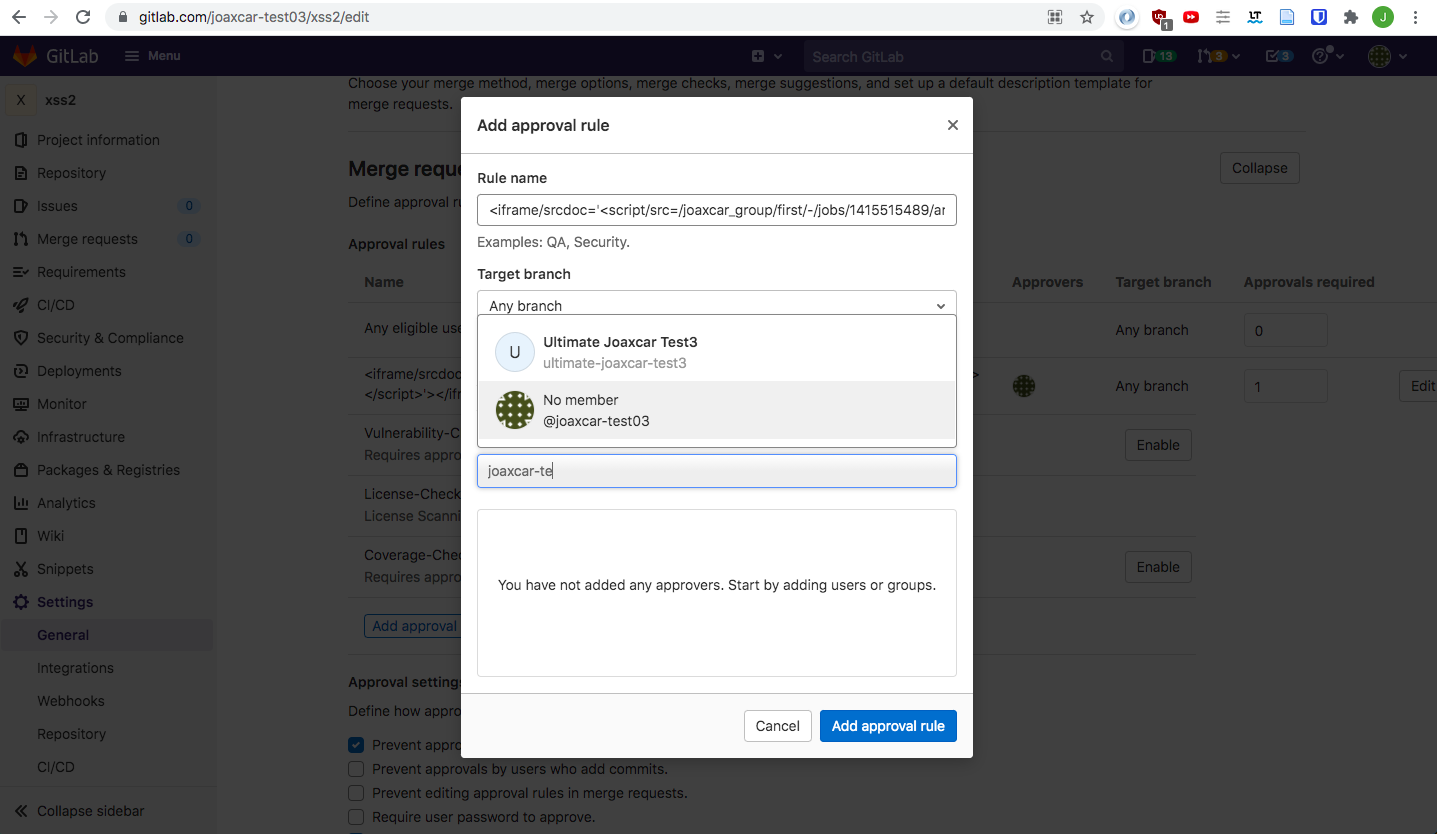Screen dimensions: 1437x834
Task: Enable the Coverage-Check rule
Action: pos(1158,567)
